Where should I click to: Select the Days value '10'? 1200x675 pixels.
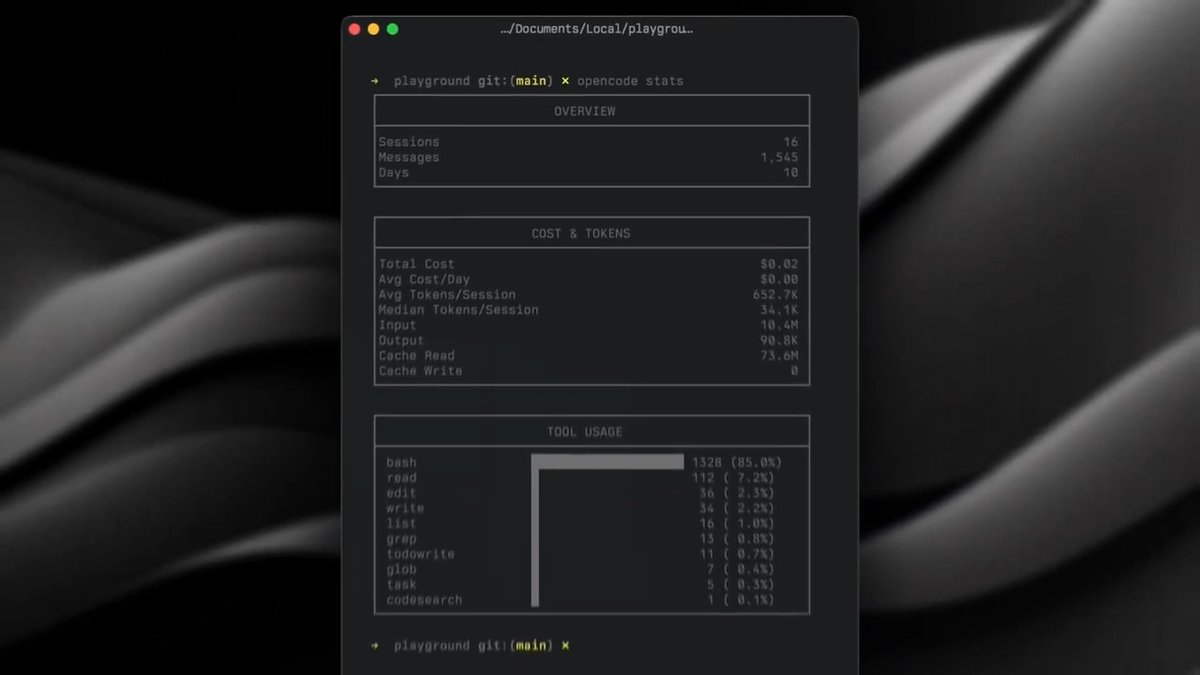791,172
